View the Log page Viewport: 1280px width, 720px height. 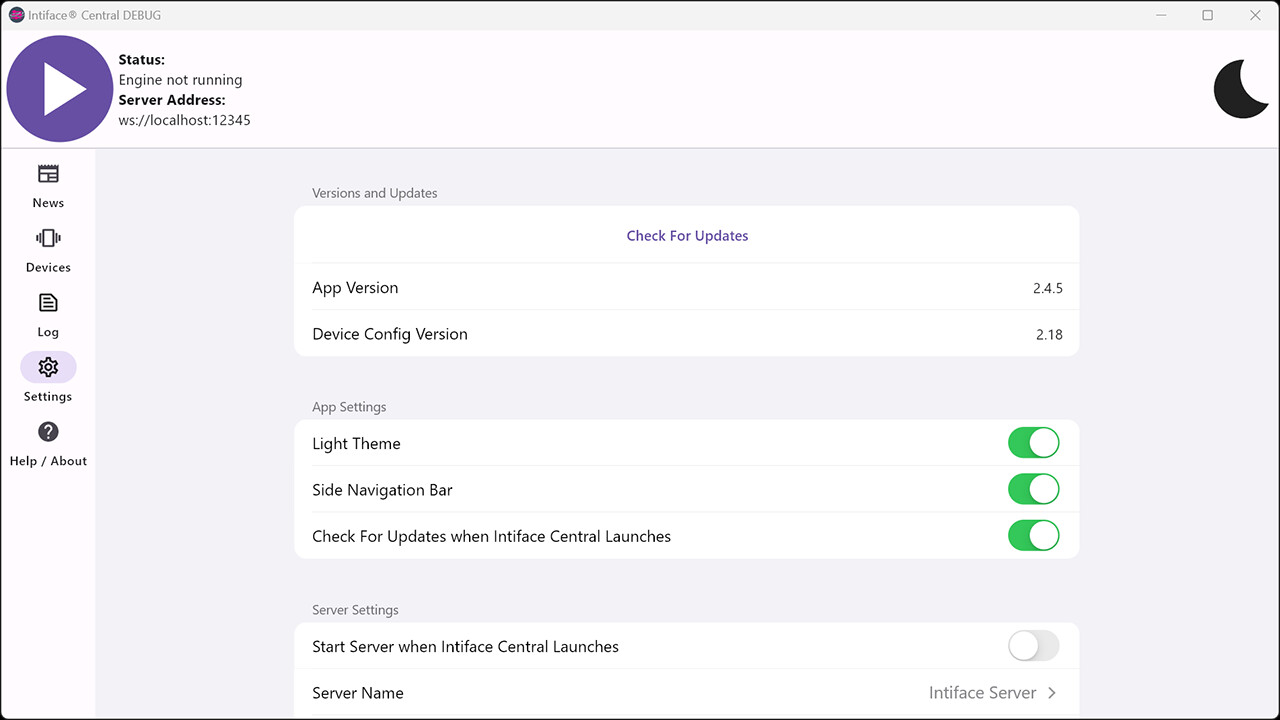pyautogui.click(x=47, y=314)
